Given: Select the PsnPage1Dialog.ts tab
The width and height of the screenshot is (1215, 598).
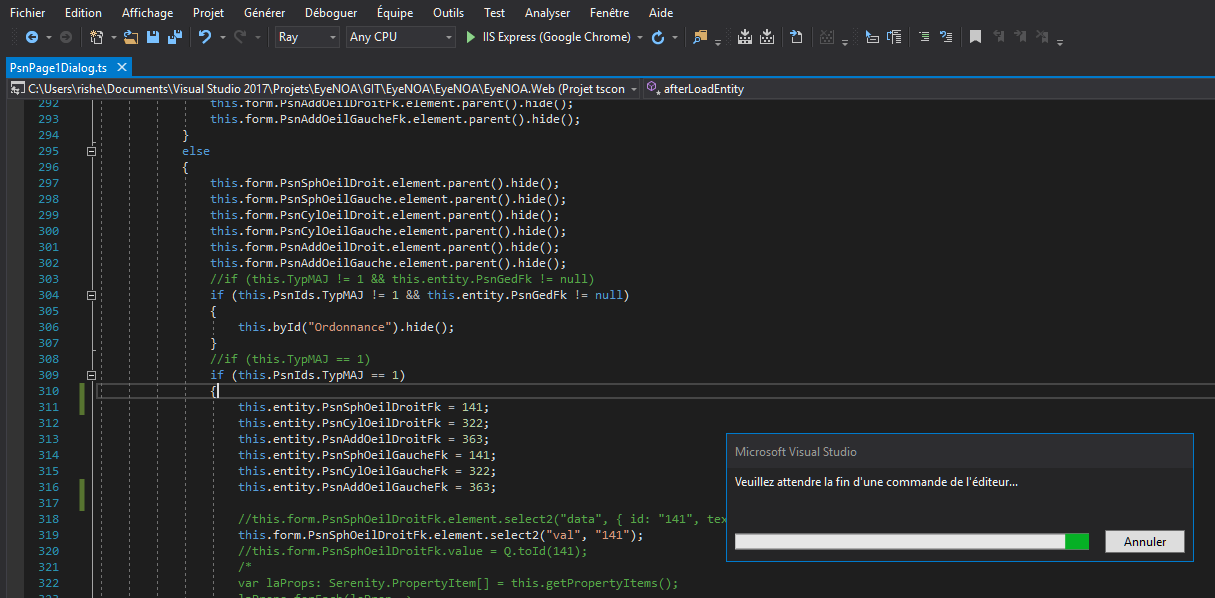Looking at the screenshot, I should pyautogui.click(x=60, y=69).
